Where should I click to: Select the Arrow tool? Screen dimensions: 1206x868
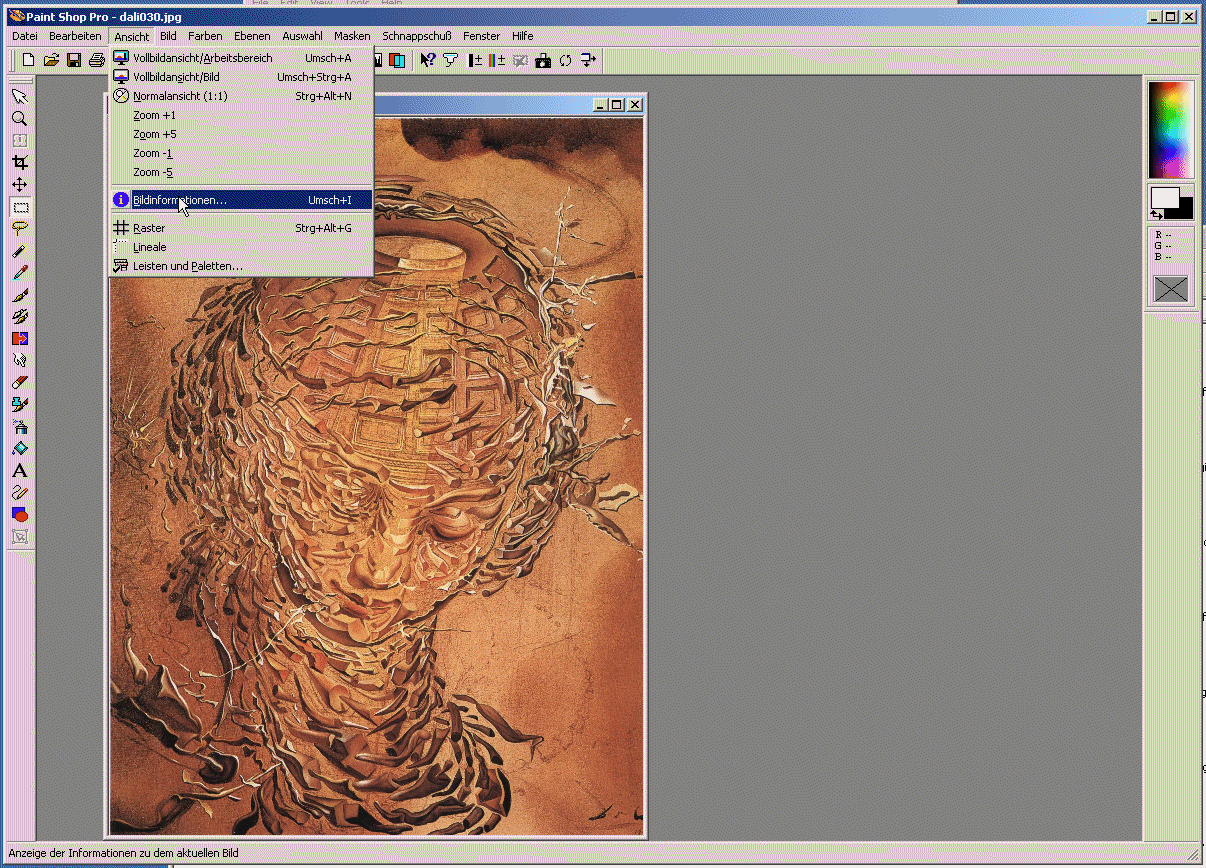click(20, 96)
